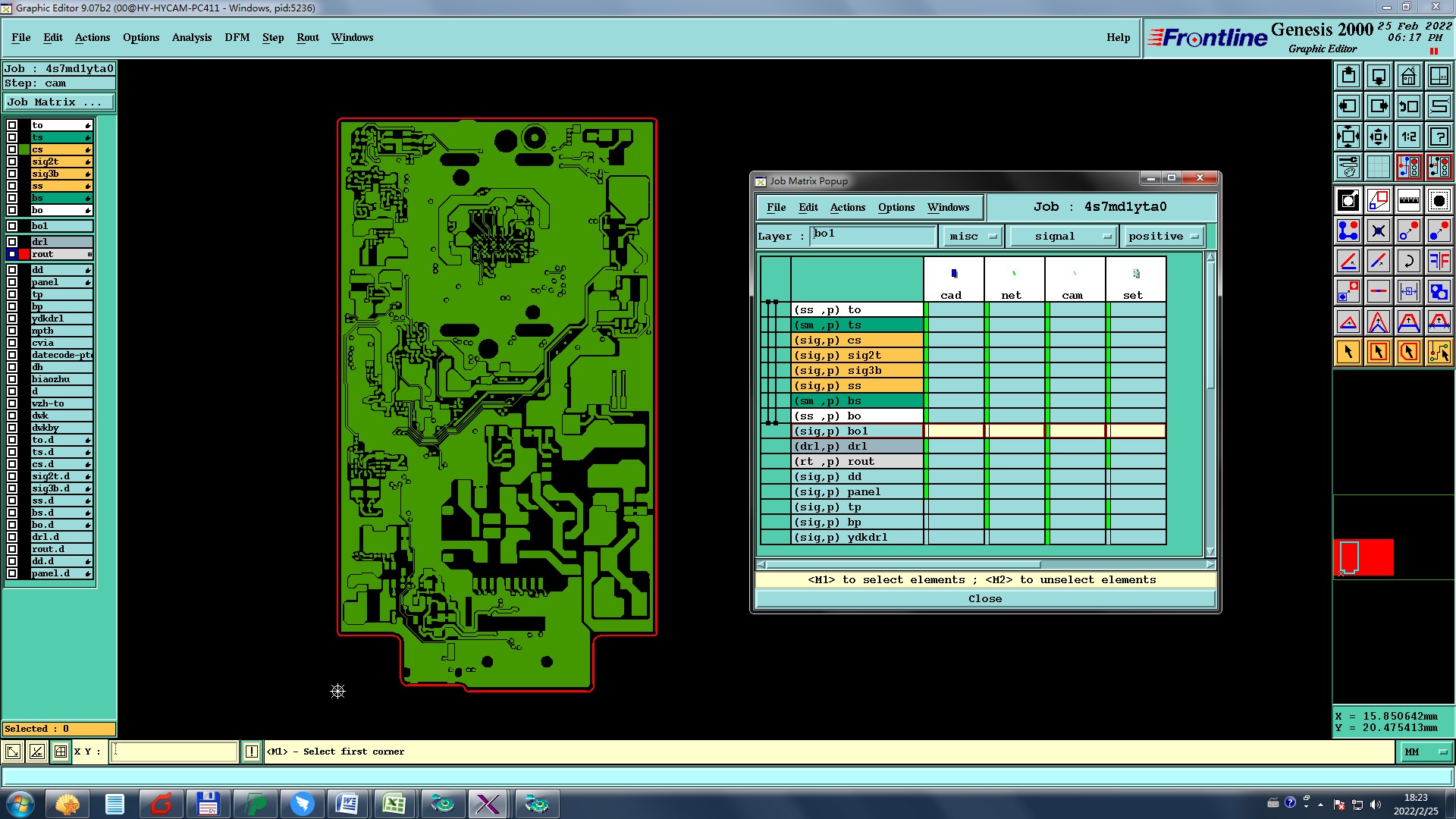Click the 1:2 zoom scale icon
Viewport: 1456px width, 819px height.
[x=1408, y=136]
